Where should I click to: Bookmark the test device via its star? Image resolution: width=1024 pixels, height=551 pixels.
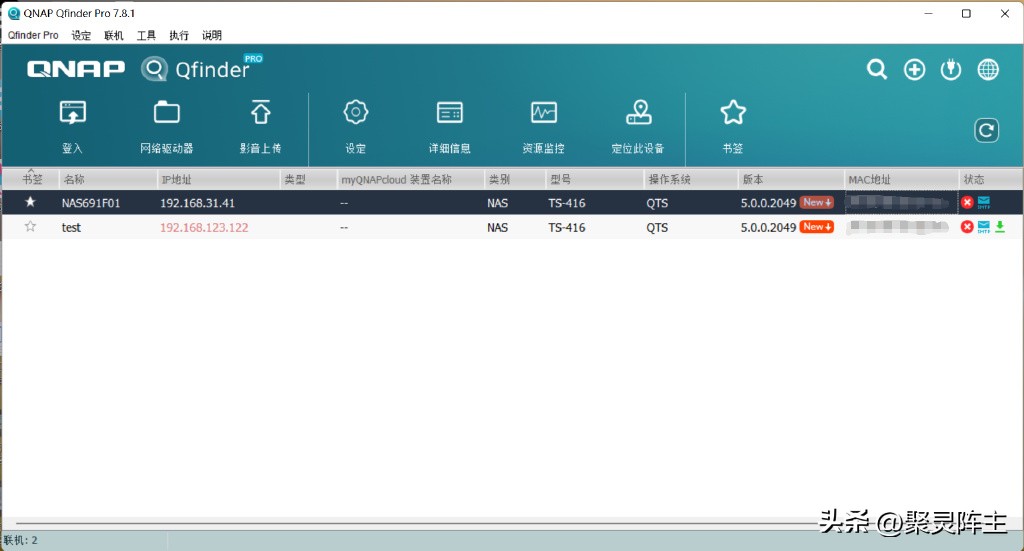pyautogui.click(x=30, y=227)
